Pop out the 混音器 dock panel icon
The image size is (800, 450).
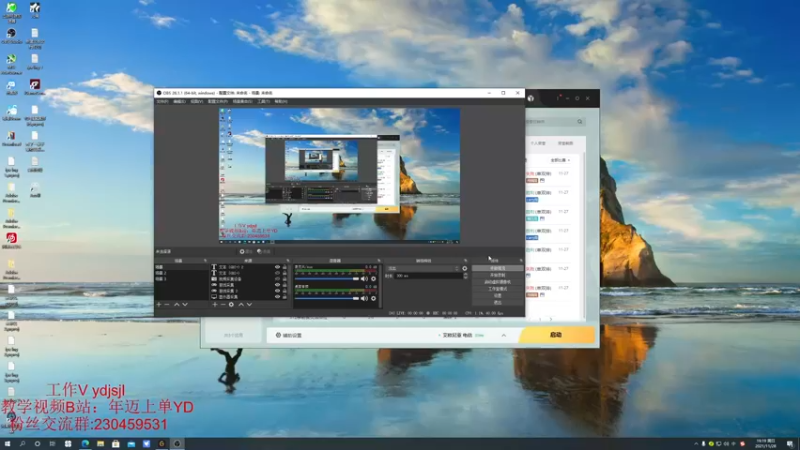pyautogui.click(x=379, y=261)
